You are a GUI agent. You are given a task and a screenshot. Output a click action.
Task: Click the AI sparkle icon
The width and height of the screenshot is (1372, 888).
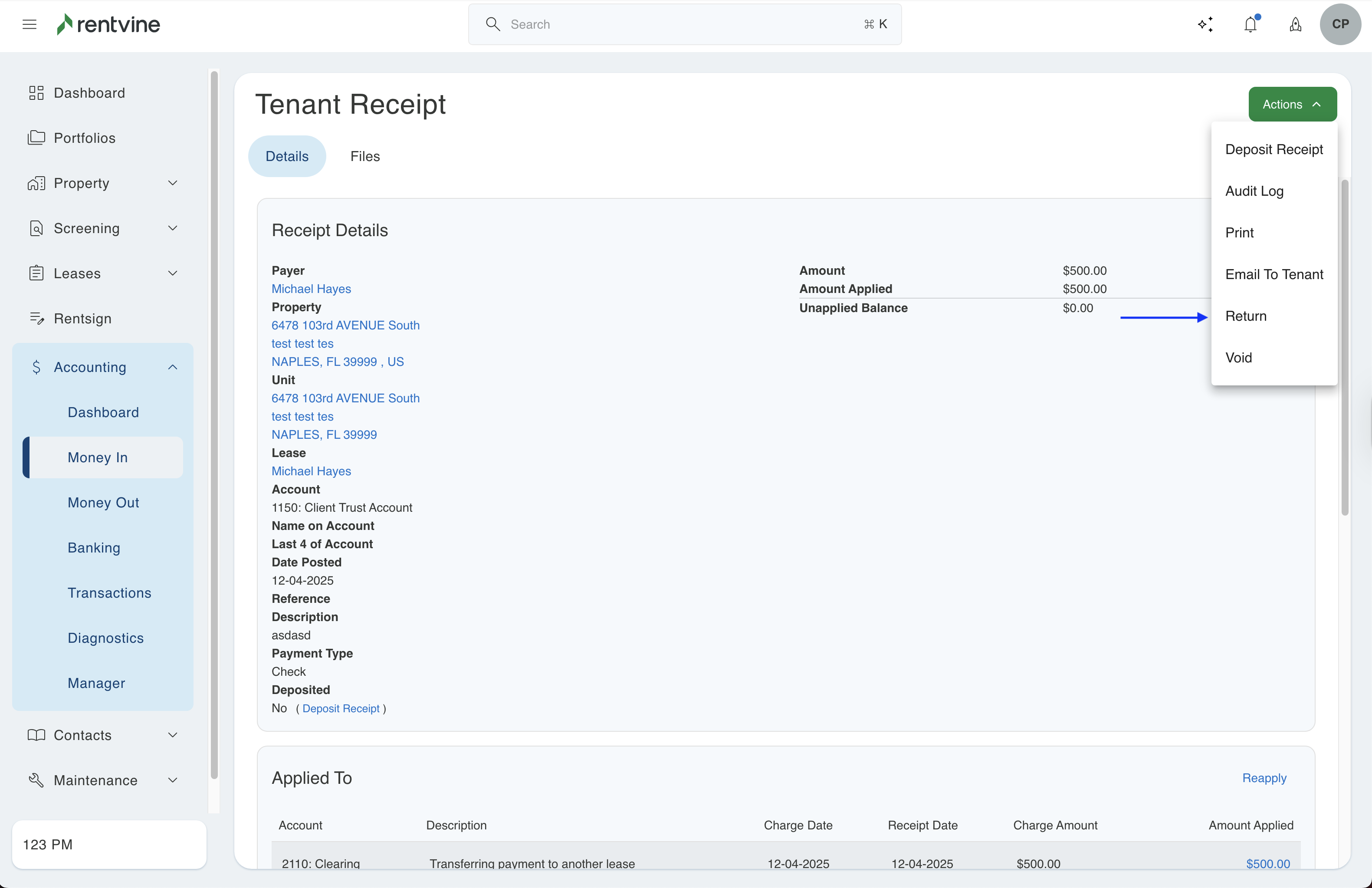click(1205, 24)
